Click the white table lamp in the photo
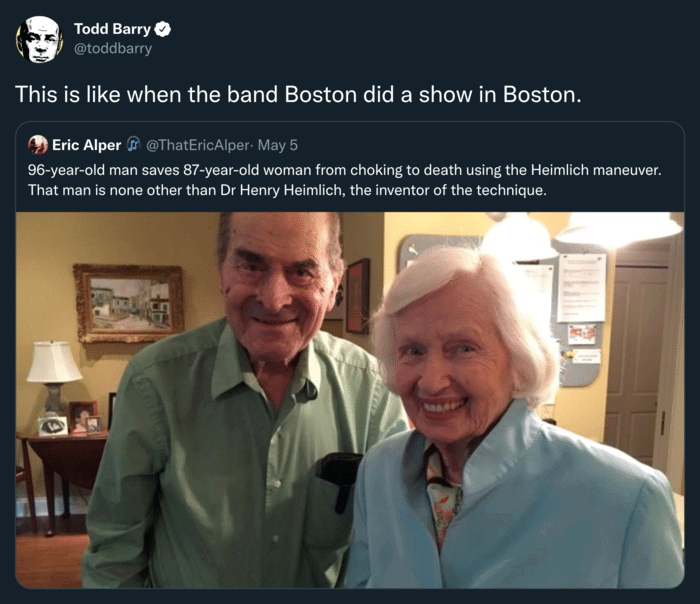The image size is (700, 604). pyautogui.click(x=54, y=379)
